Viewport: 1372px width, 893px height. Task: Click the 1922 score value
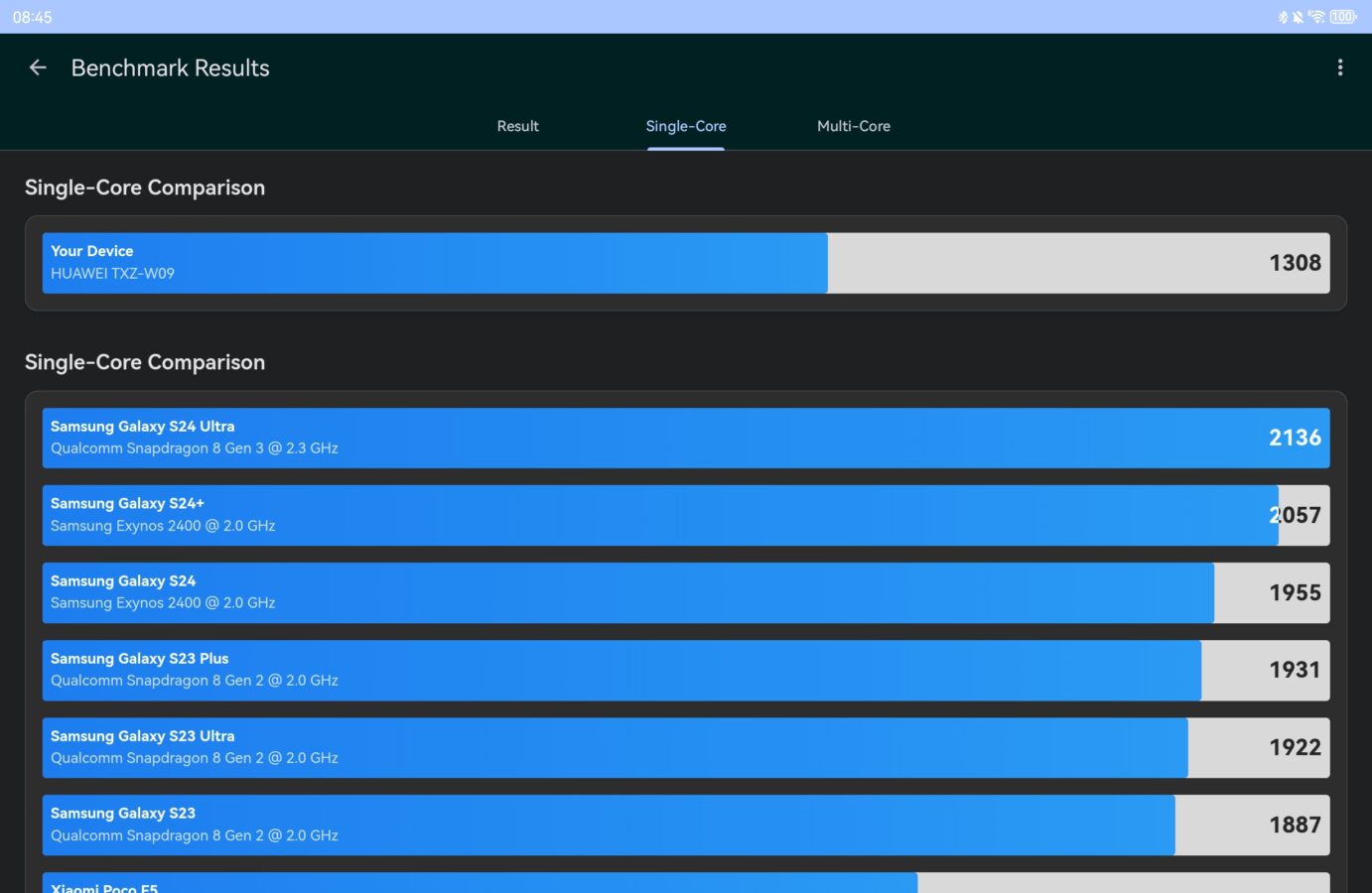[1295, 747]
